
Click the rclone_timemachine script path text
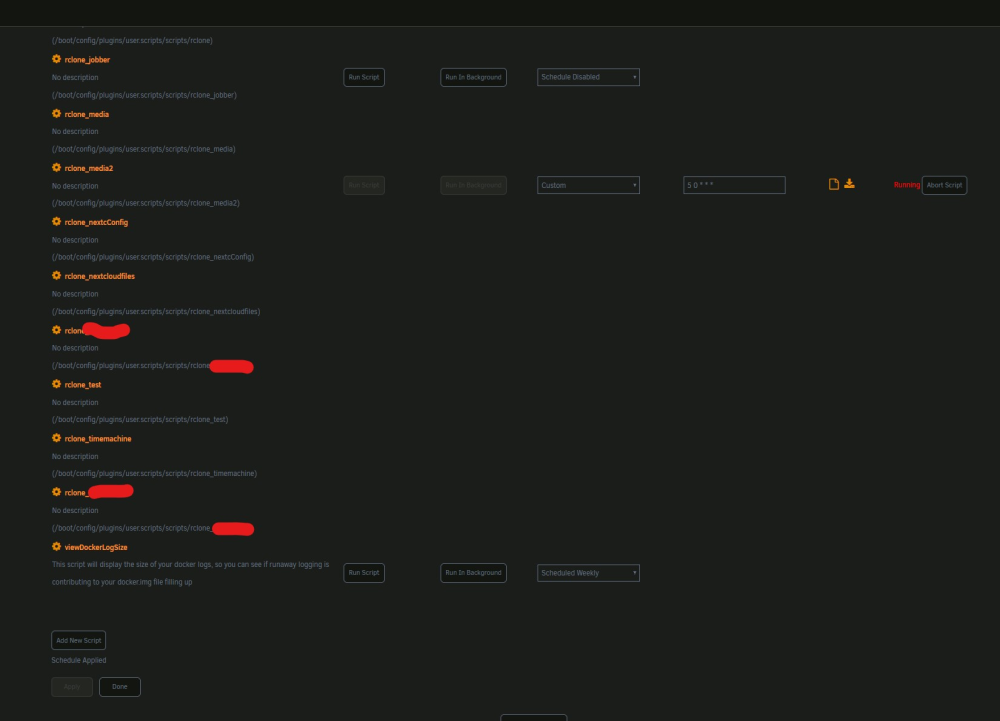click(x=154, y=474)
